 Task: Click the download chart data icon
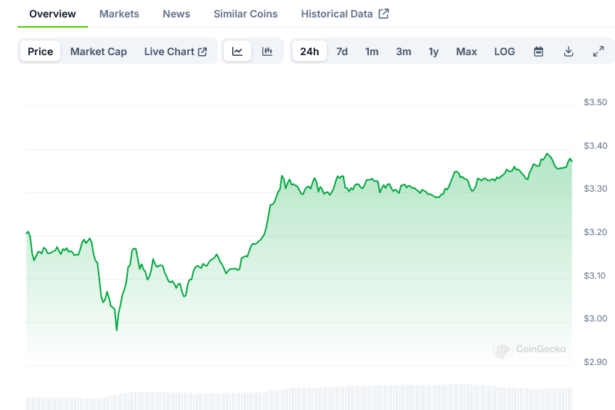pyautogui.click(x=568, y=52)
